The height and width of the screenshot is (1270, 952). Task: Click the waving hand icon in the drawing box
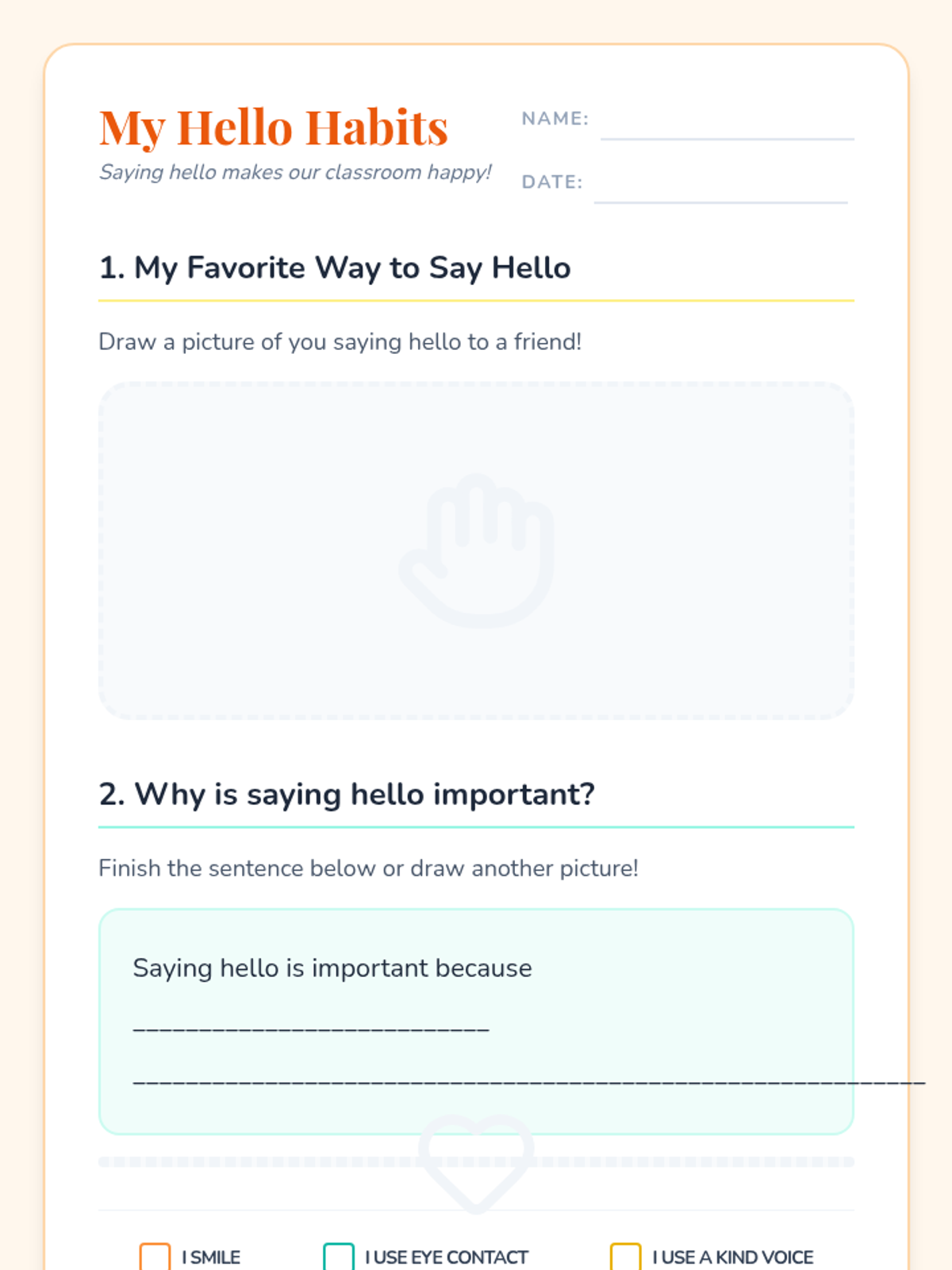tap(476, 550)
